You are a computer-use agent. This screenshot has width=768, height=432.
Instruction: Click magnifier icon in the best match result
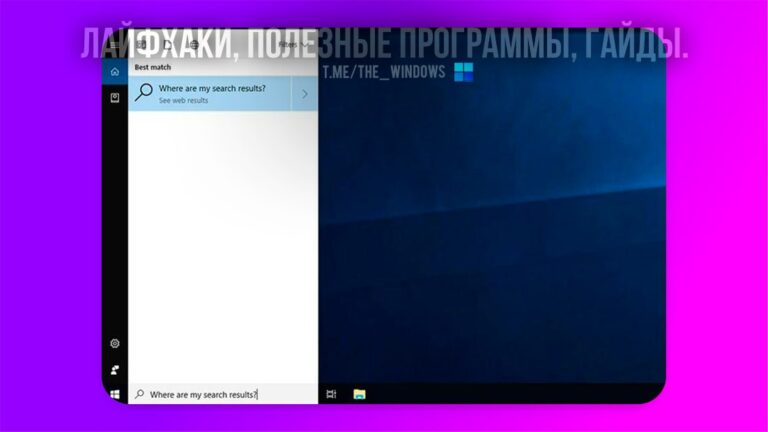pyautogui.click(x=144, y=92)
